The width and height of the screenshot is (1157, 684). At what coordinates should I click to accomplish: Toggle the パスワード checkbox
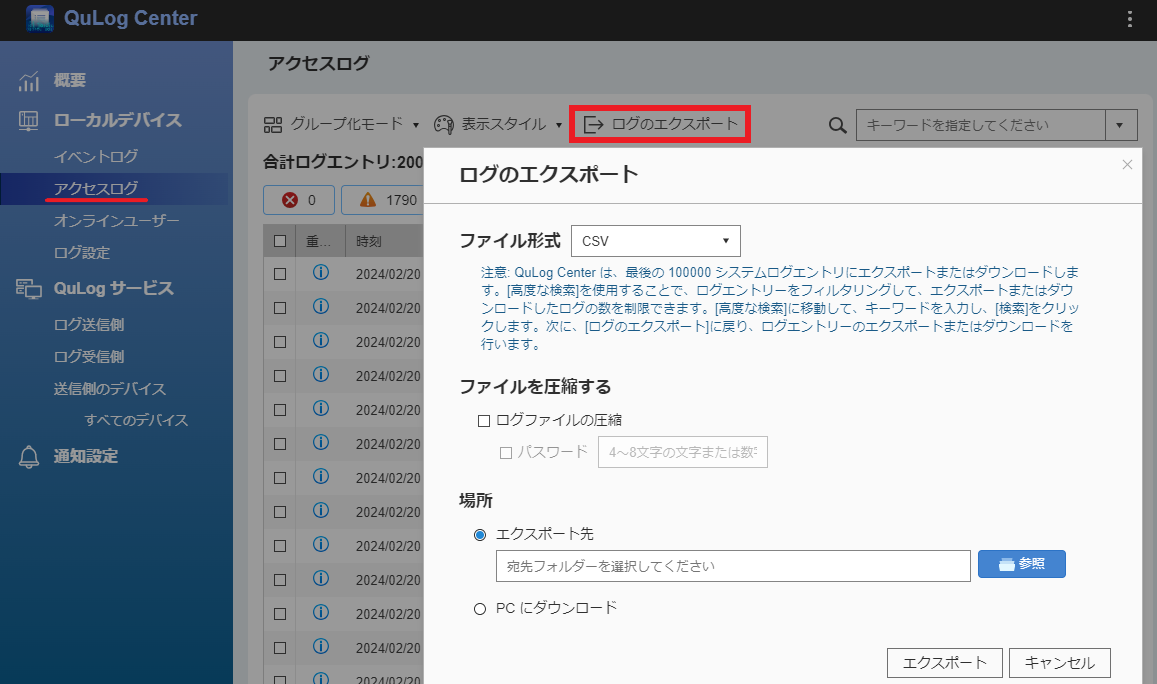[x=506, y=452]
